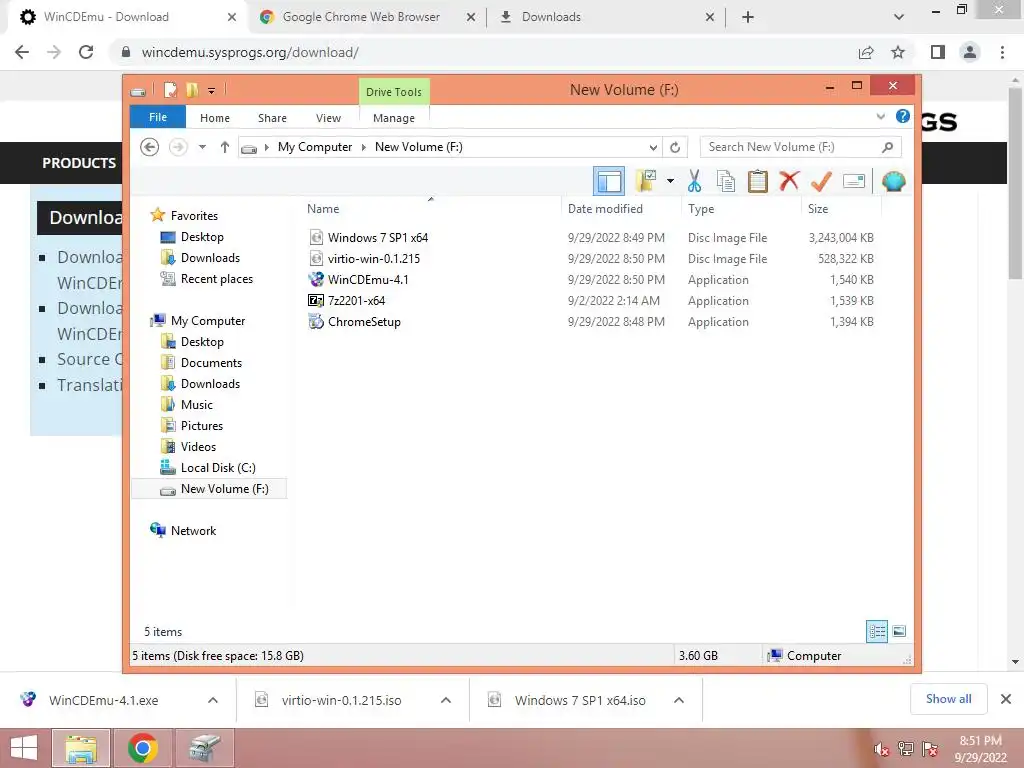The image size is (1024, 768).
Task: Toggle the navigation pane toolbar button
Action: 609,181
